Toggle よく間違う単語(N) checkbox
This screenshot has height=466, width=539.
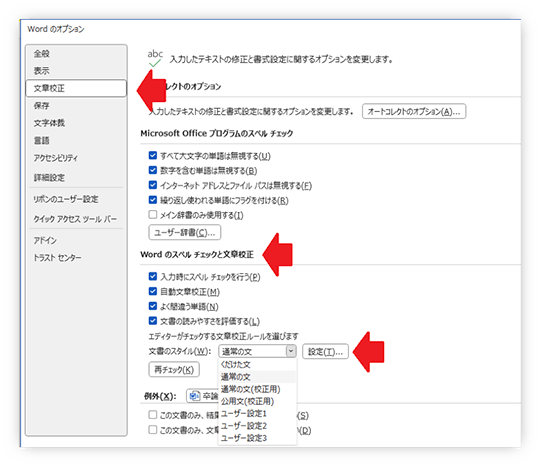pos(153,306)
